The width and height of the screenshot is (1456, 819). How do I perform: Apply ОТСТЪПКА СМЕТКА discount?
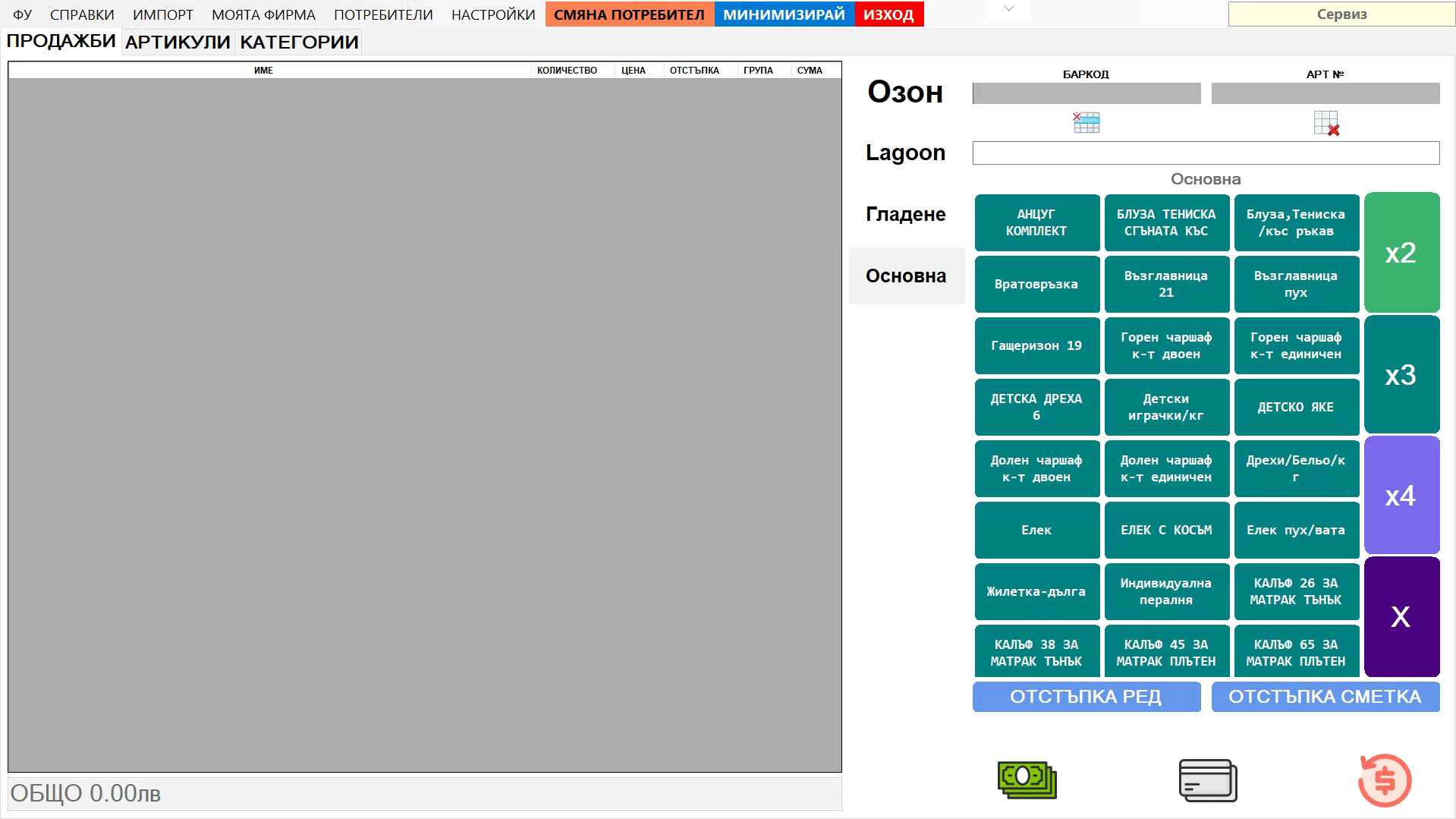tap(1326, 696)
